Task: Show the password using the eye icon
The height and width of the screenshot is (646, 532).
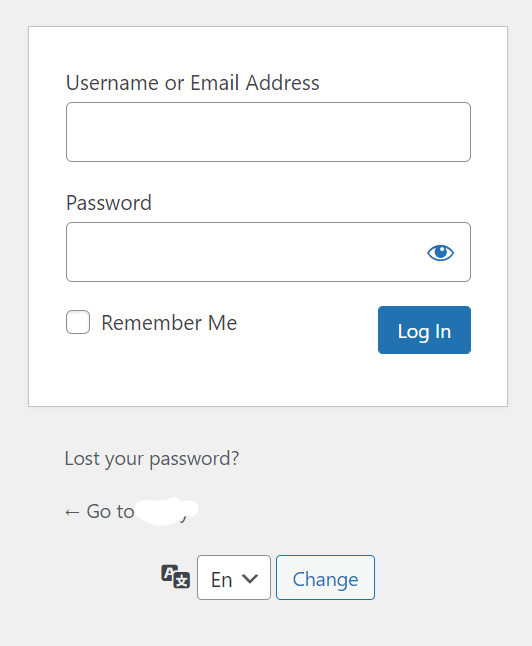Action: [440, 253]
